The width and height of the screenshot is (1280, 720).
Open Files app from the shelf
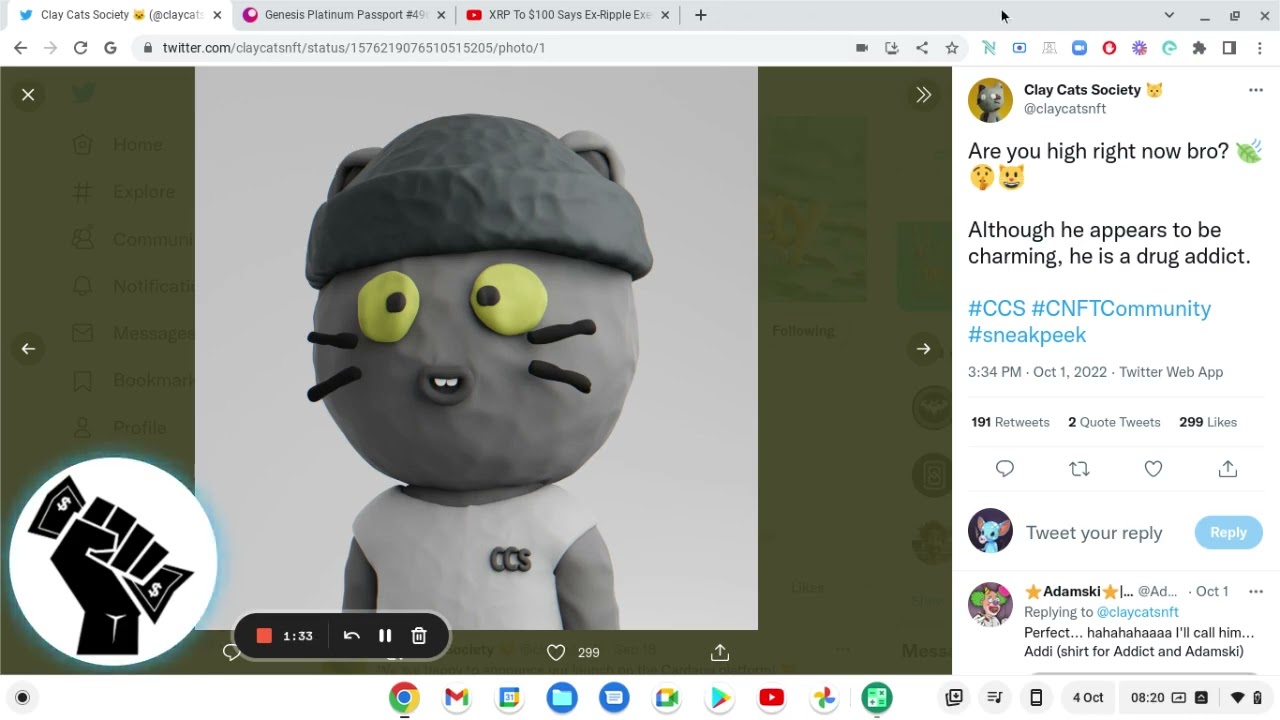[x=562, y=698]
